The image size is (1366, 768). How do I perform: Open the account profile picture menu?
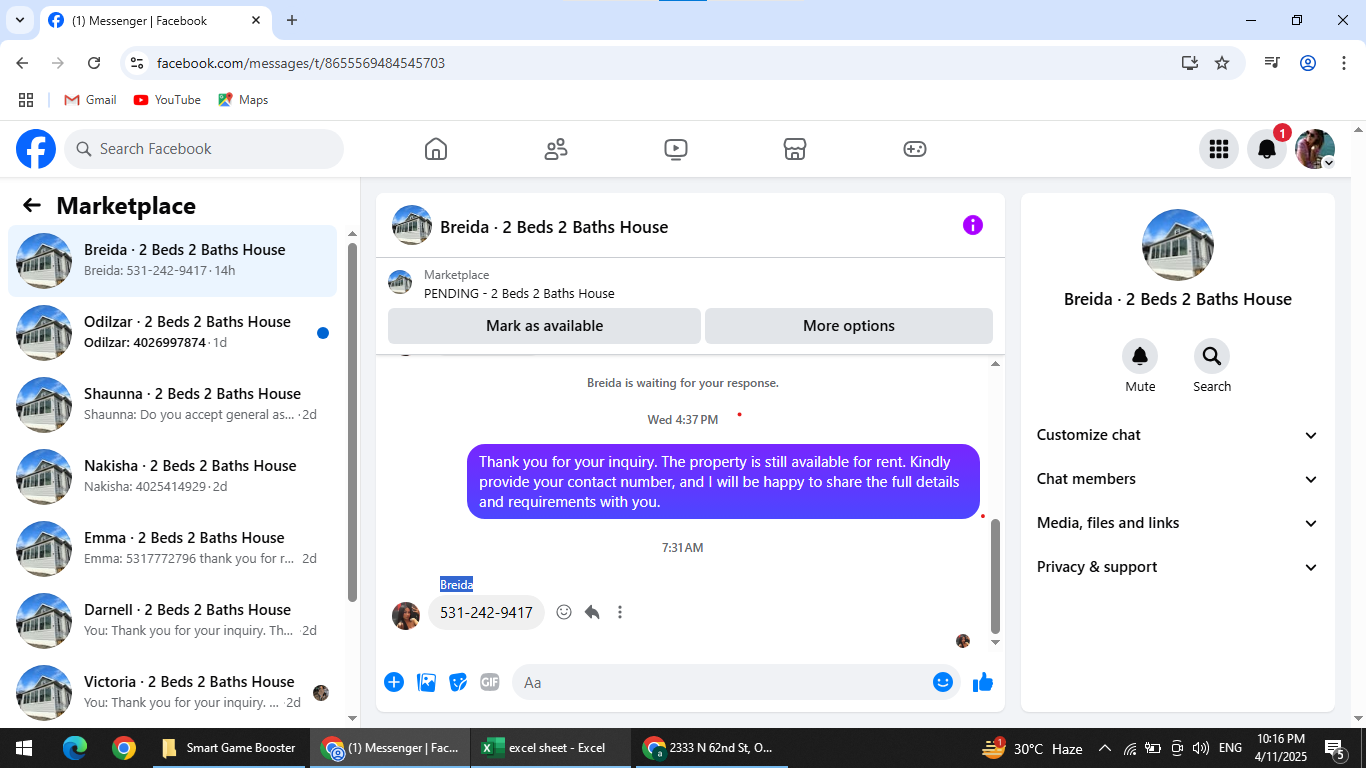[x=1315, y=149]
